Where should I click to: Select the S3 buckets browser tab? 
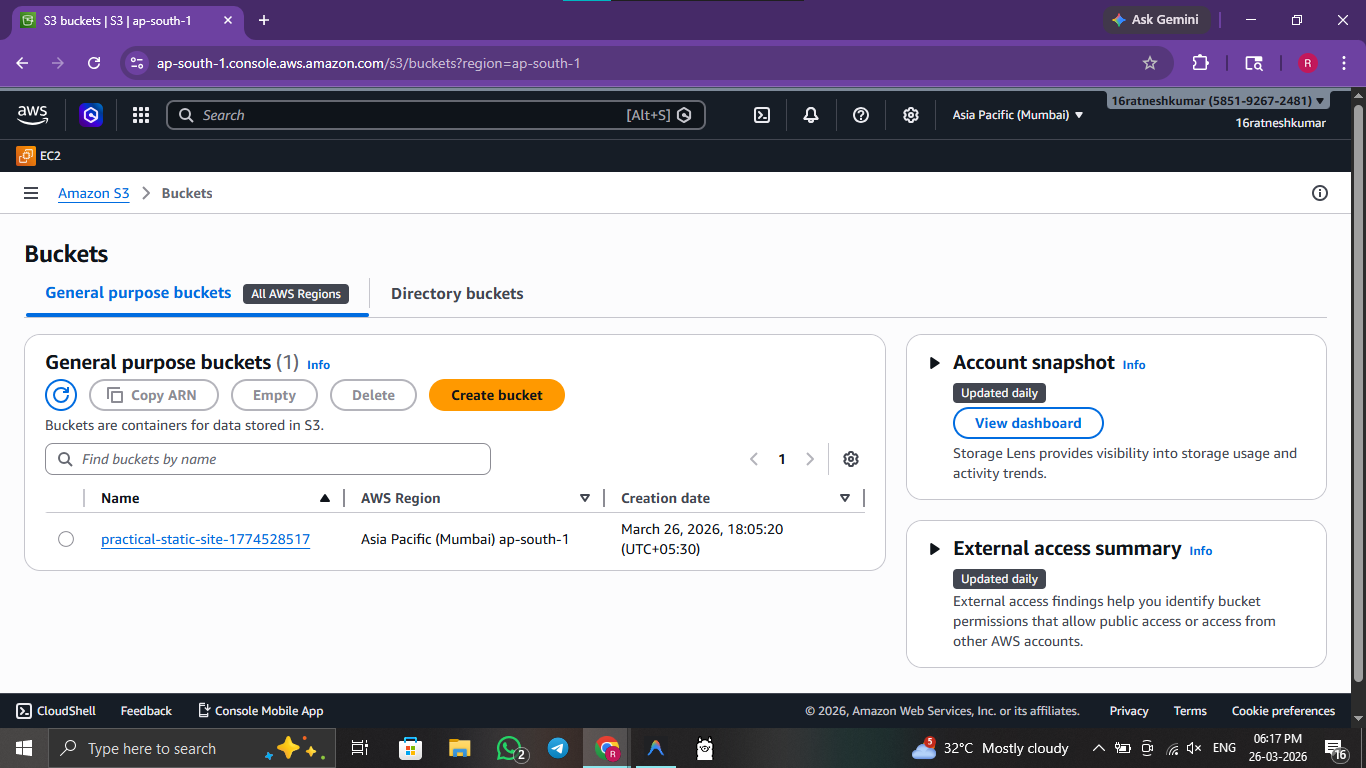click(x=125, y=20)
